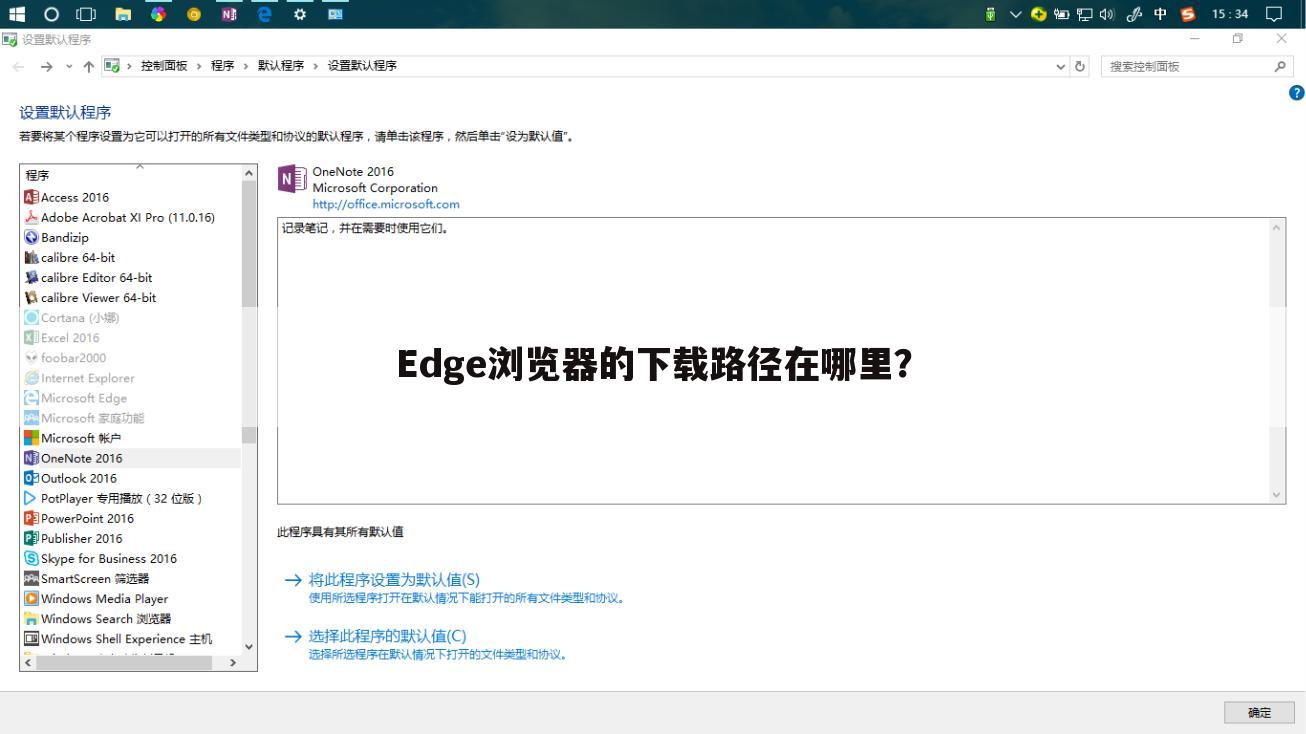The image size is (1306, 734).
Task: Click the 确定 button
Action: pyautogui.click(x=1259, y=712)
